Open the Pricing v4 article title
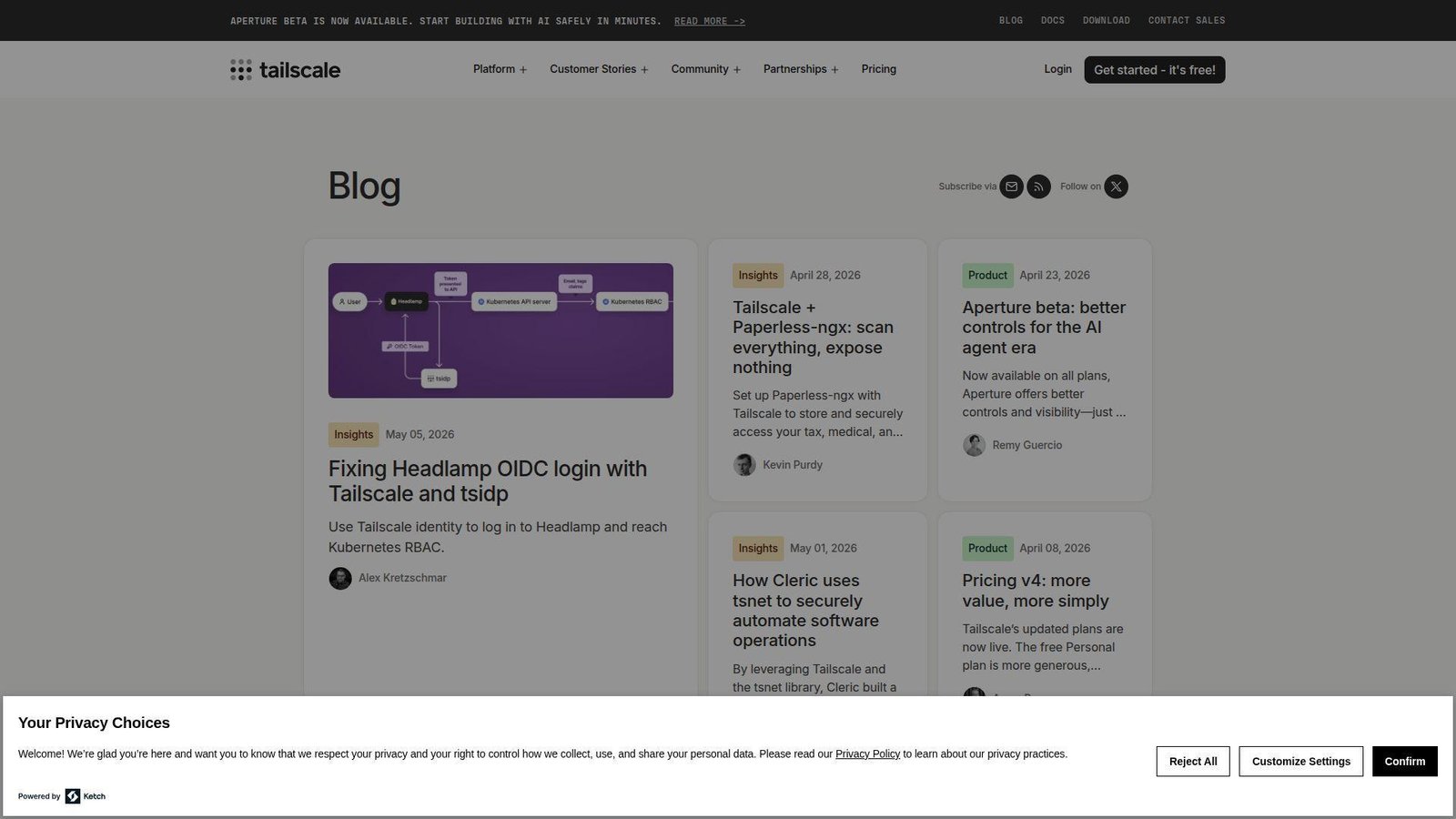1456x819 pixels. 1036,591
